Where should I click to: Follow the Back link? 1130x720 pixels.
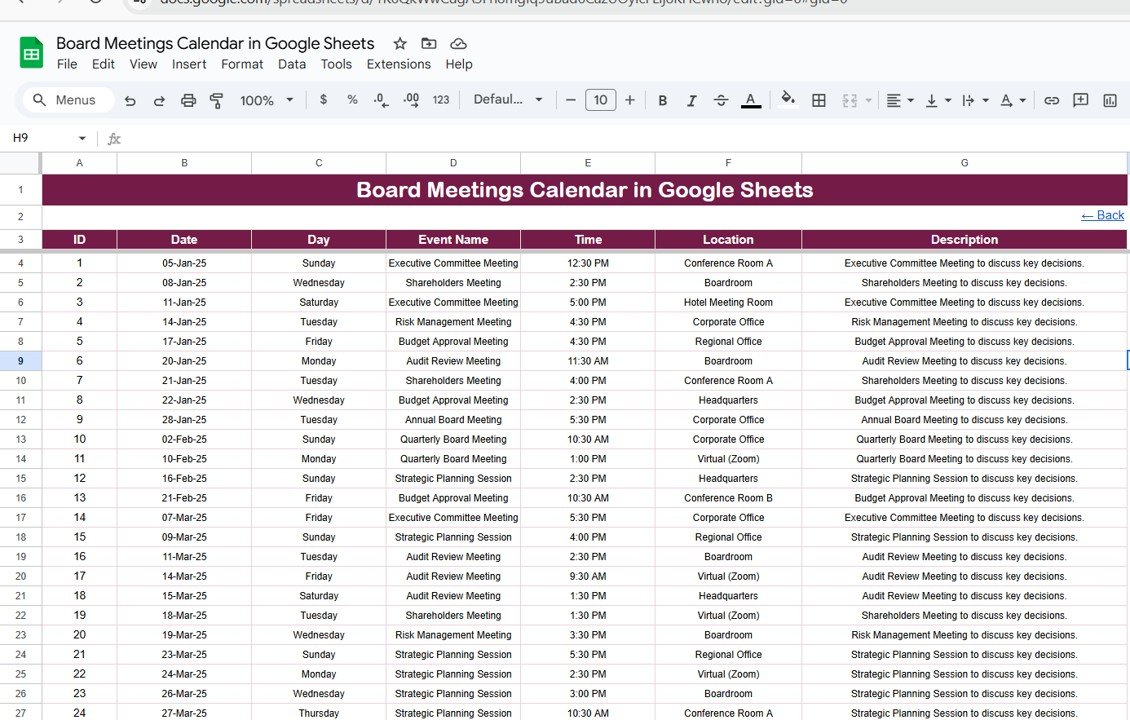(1103, 215)
